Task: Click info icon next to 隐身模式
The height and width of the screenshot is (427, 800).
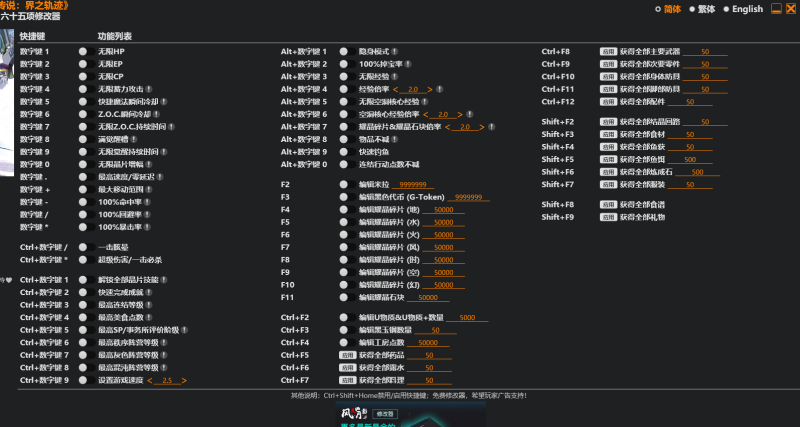Action: (x=394, y=52)
